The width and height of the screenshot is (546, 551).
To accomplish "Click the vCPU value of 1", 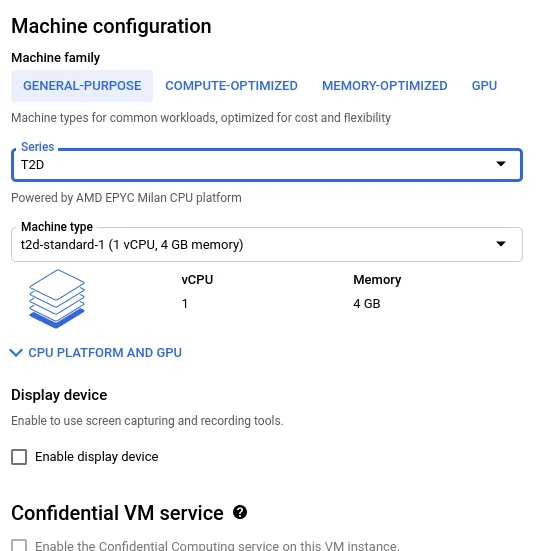I will pos(185,304).
